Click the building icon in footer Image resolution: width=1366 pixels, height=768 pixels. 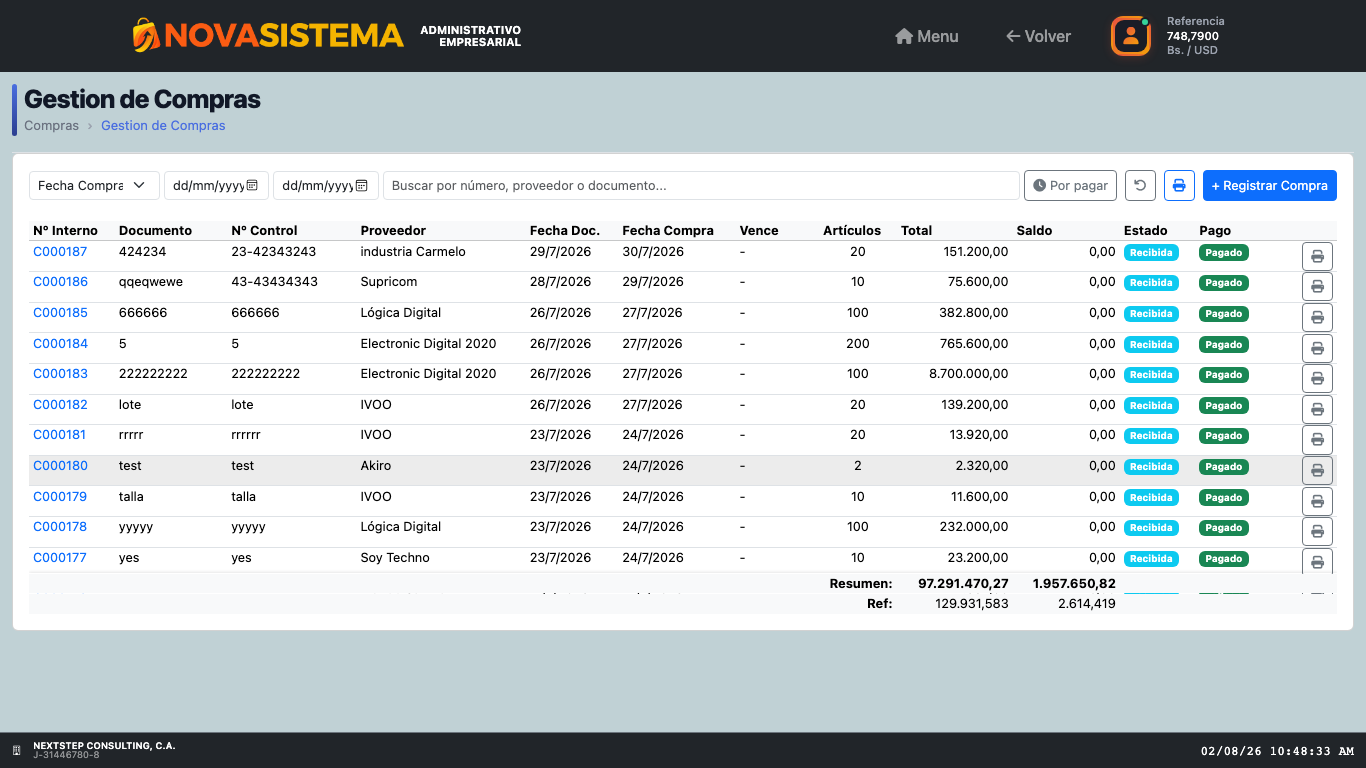point(16,750)
